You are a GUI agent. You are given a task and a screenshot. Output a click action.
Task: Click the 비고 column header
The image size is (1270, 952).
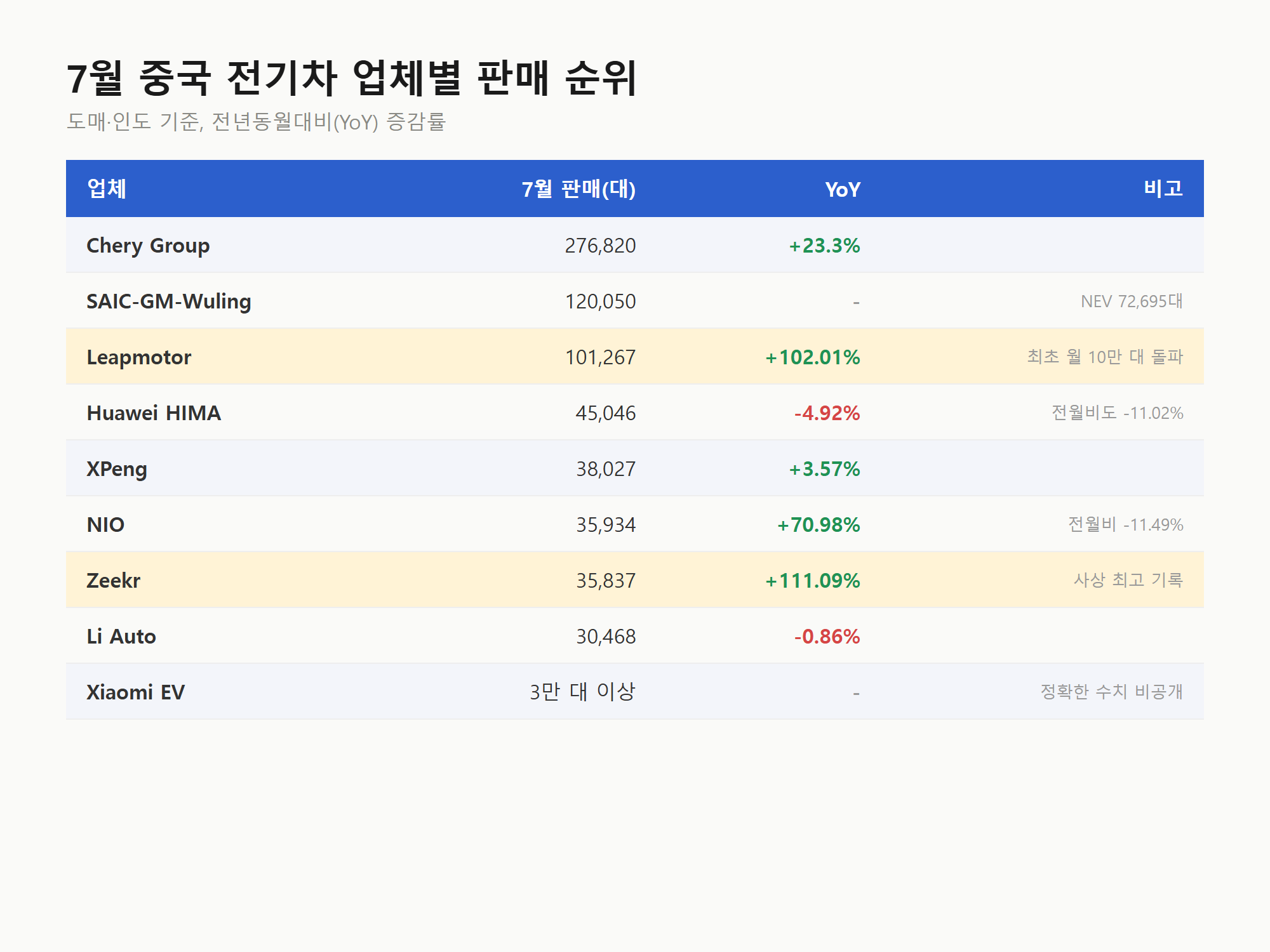point(1163,188)
